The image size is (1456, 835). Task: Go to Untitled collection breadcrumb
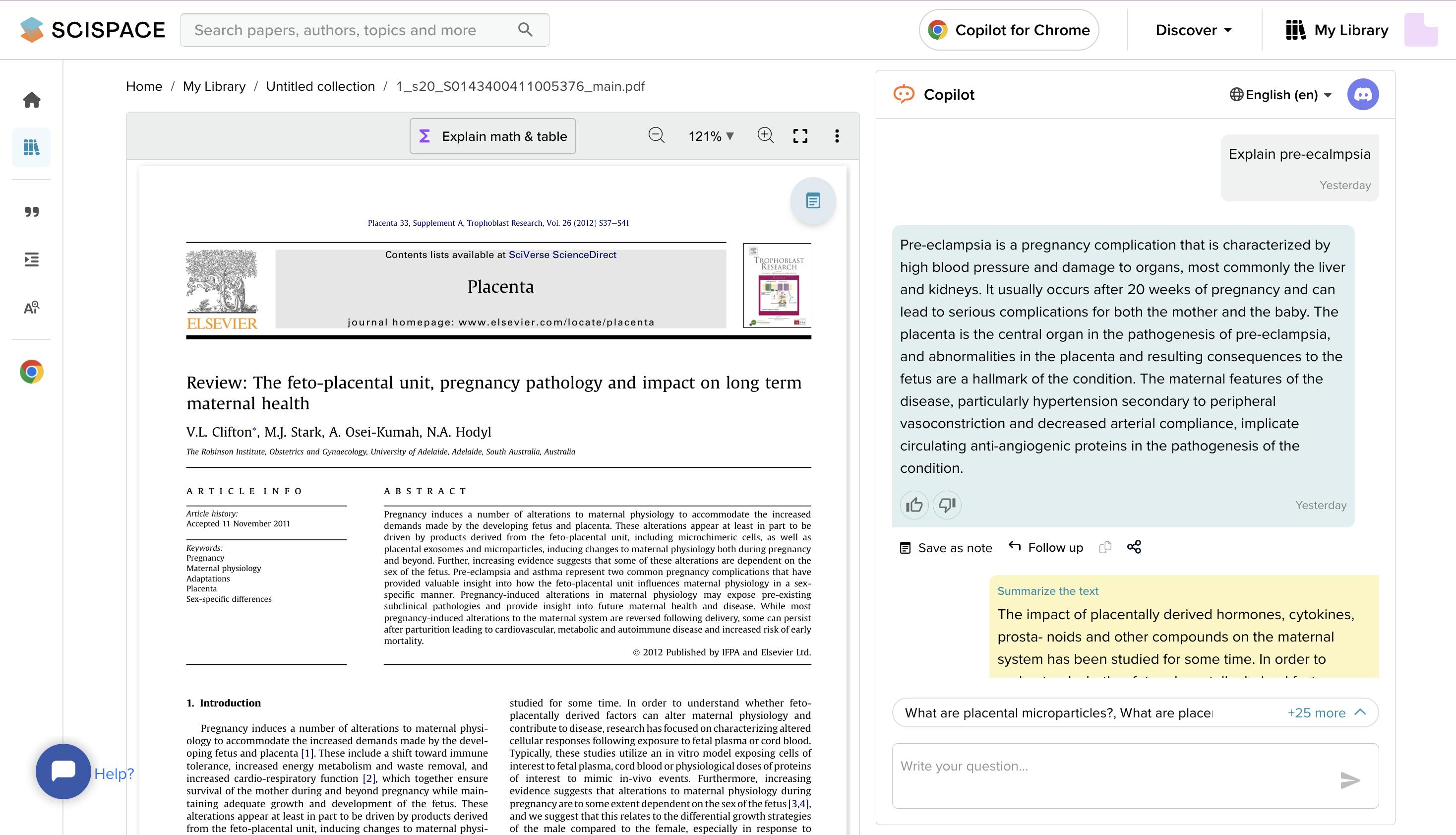320,86
